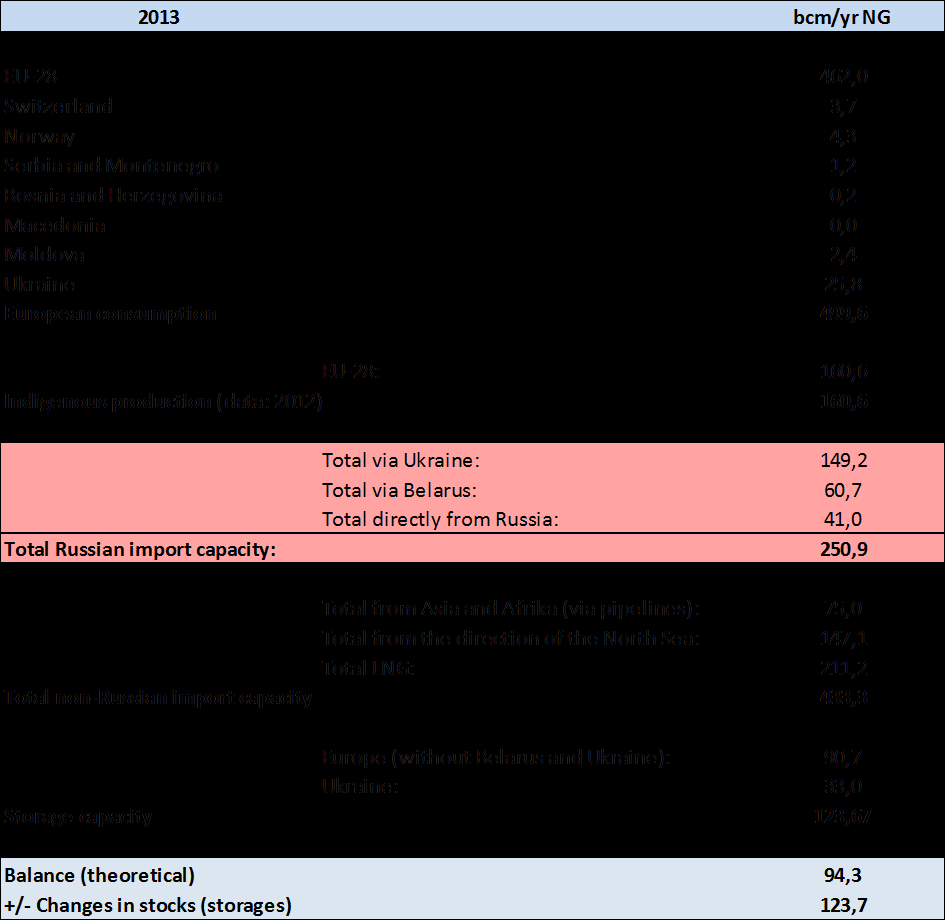Click 'Total non-Russian import capacity' label
The image size is (945, 920).
pos(158,697)
